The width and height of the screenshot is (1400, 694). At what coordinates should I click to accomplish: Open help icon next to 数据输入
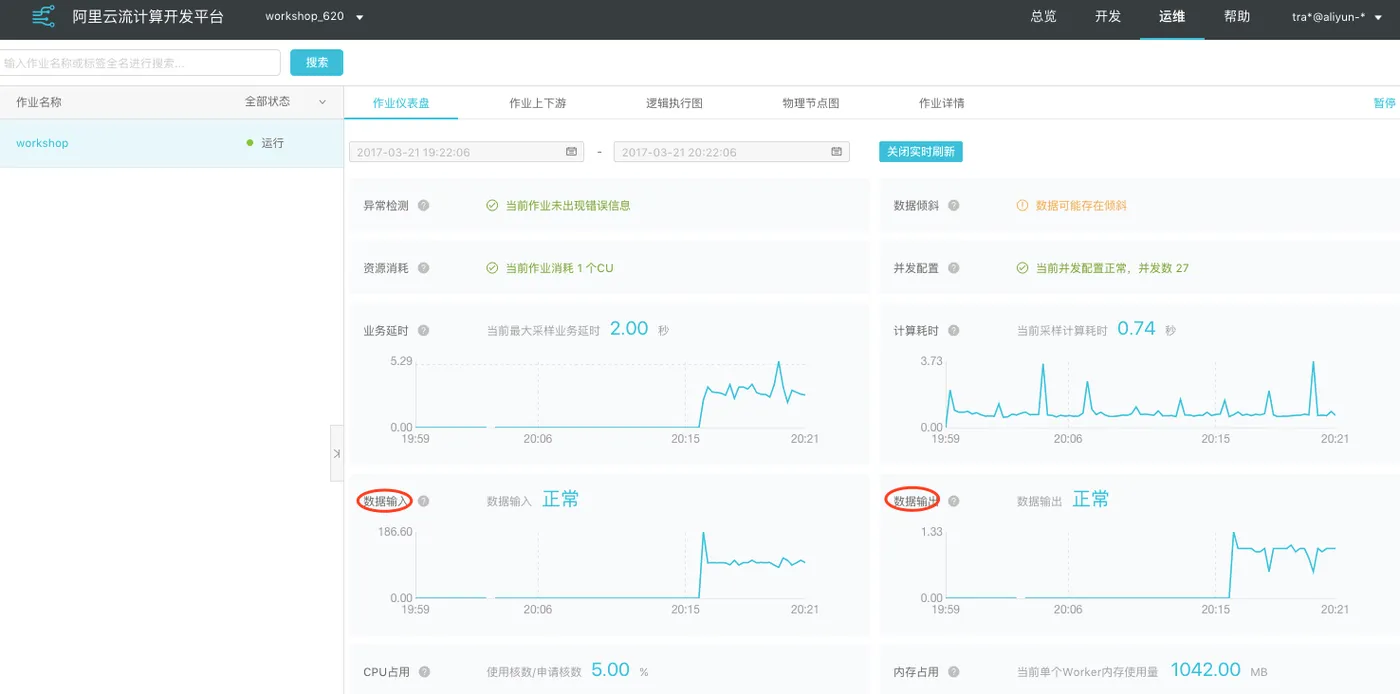(x=424, y=501)
